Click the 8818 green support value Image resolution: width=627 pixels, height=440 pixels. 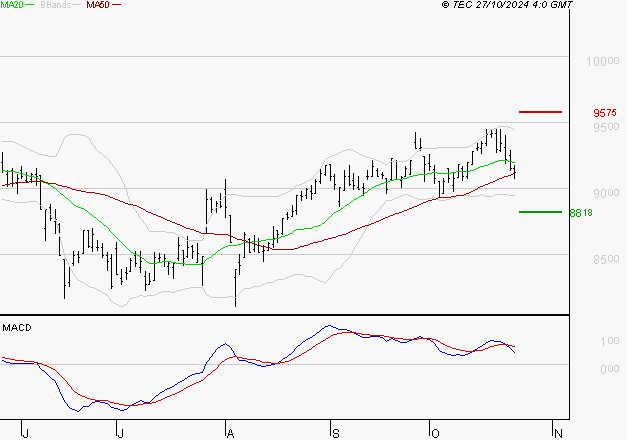pos(581,213)
